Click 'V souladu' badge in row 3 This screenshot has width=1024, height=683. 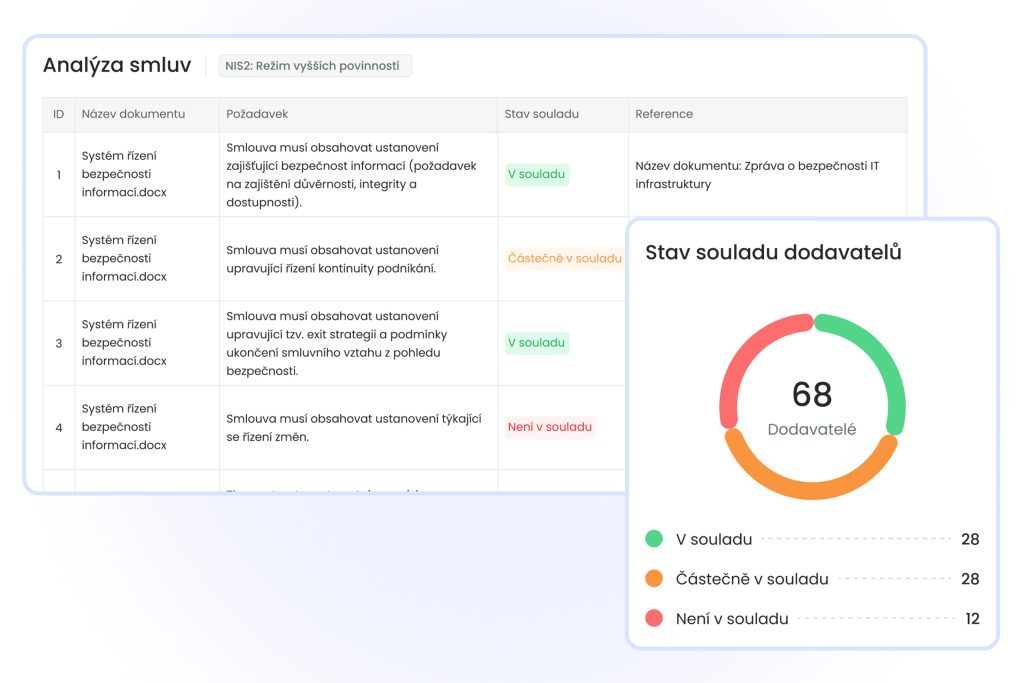[537, 343]
